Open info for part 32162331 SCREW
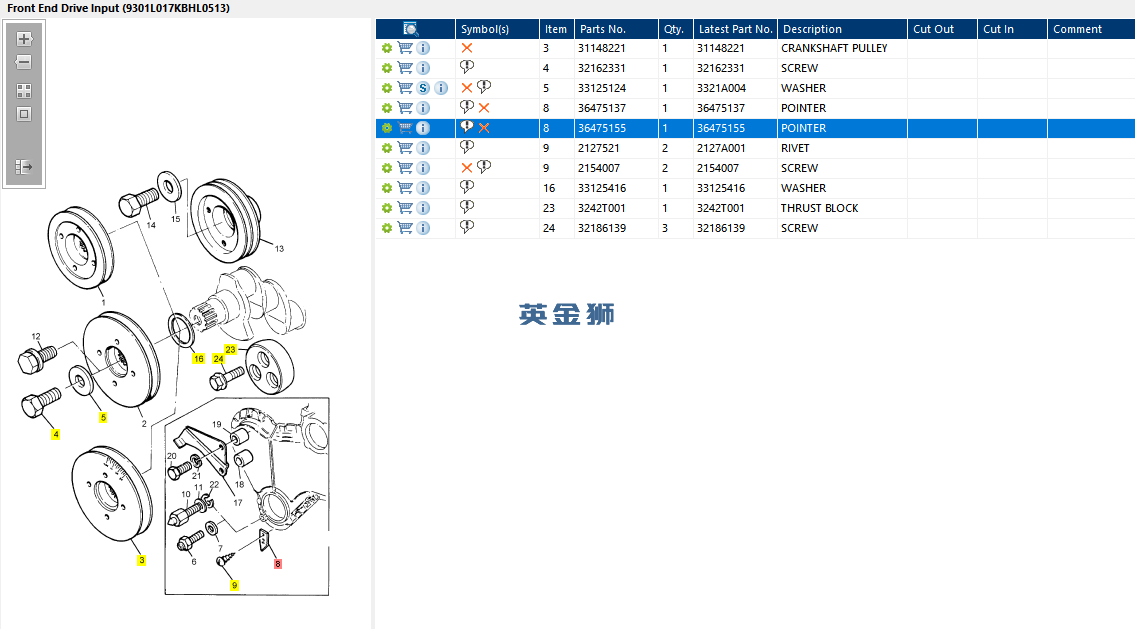The image size is (1135, 629). (x=423, y=68)
